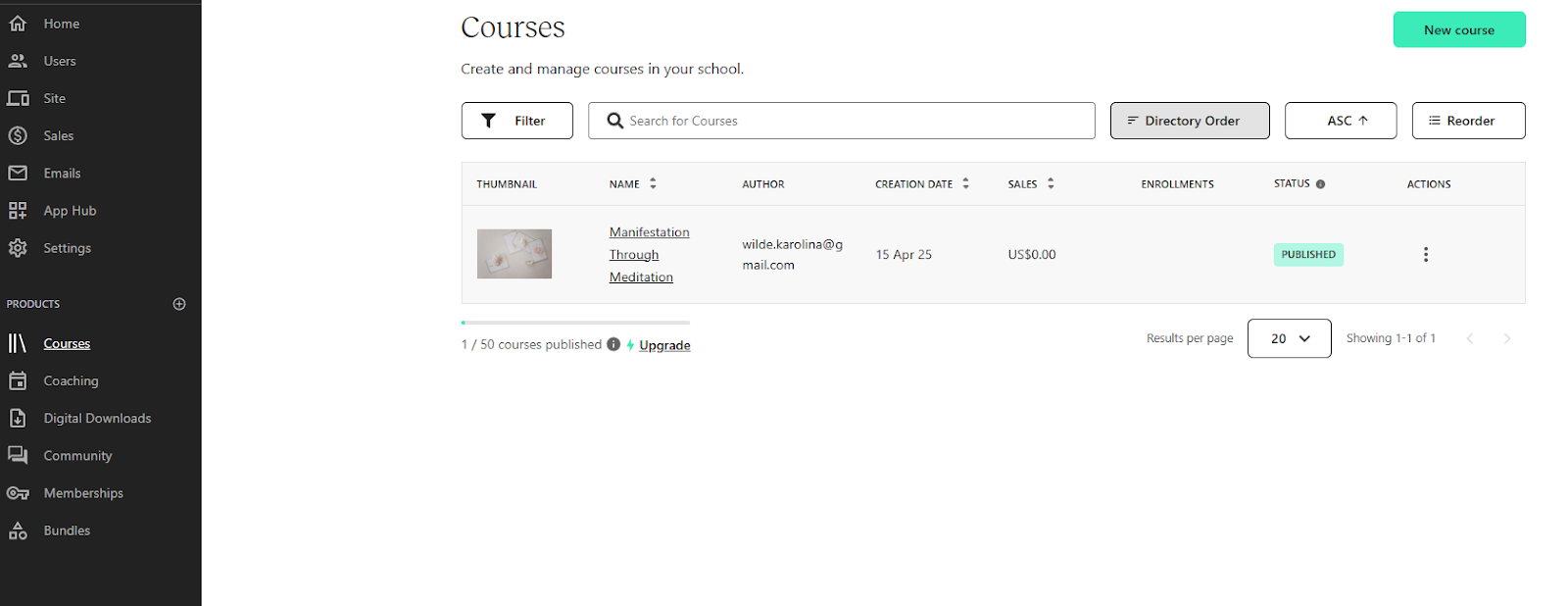This screenshot has height=606, width=1568.
Task: Click the Search for Courses field
Action: (853, 121)
